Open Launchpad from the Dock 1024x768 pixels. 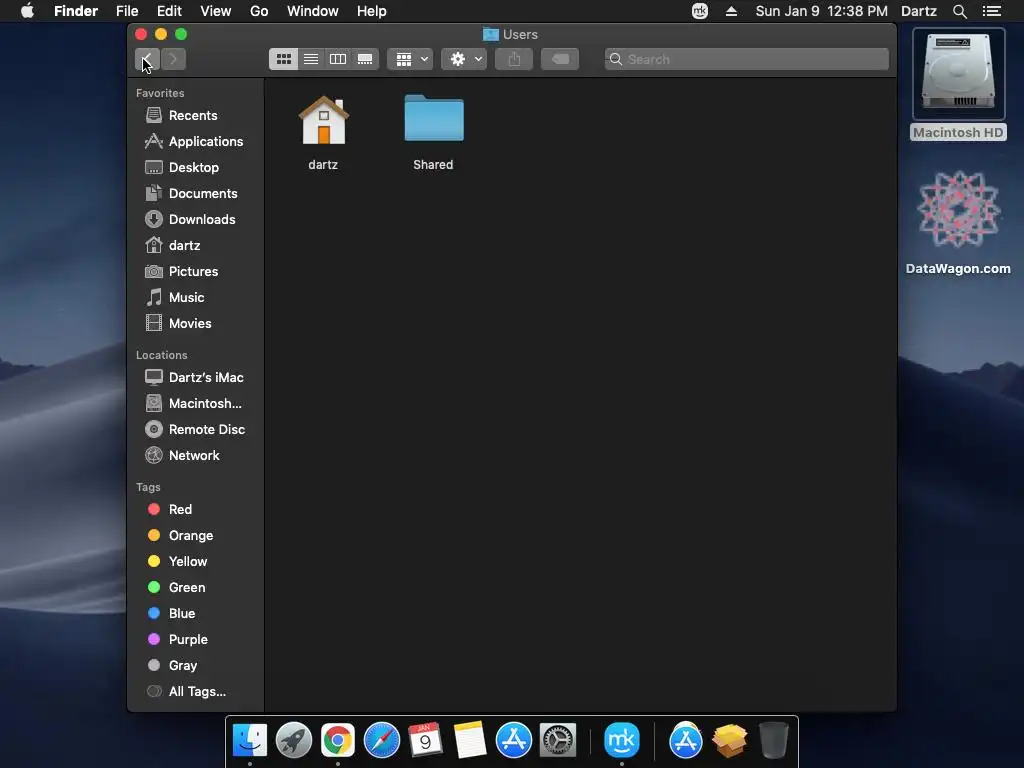[294, 741]
